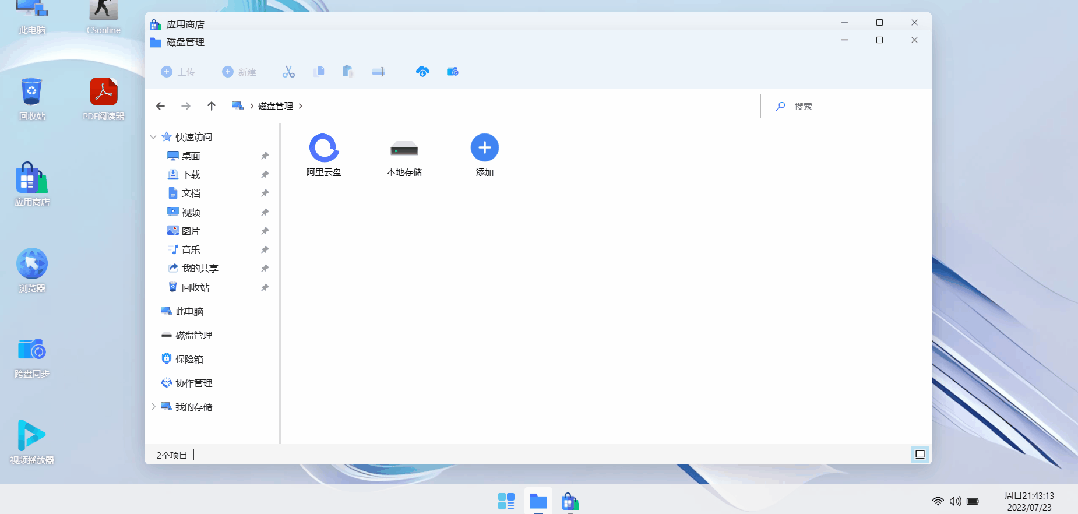This screenshot has height=514, width=1078.
Task: Expand the chevron after 磁盘管理 breadcrumb
Action: click(300, 107)
